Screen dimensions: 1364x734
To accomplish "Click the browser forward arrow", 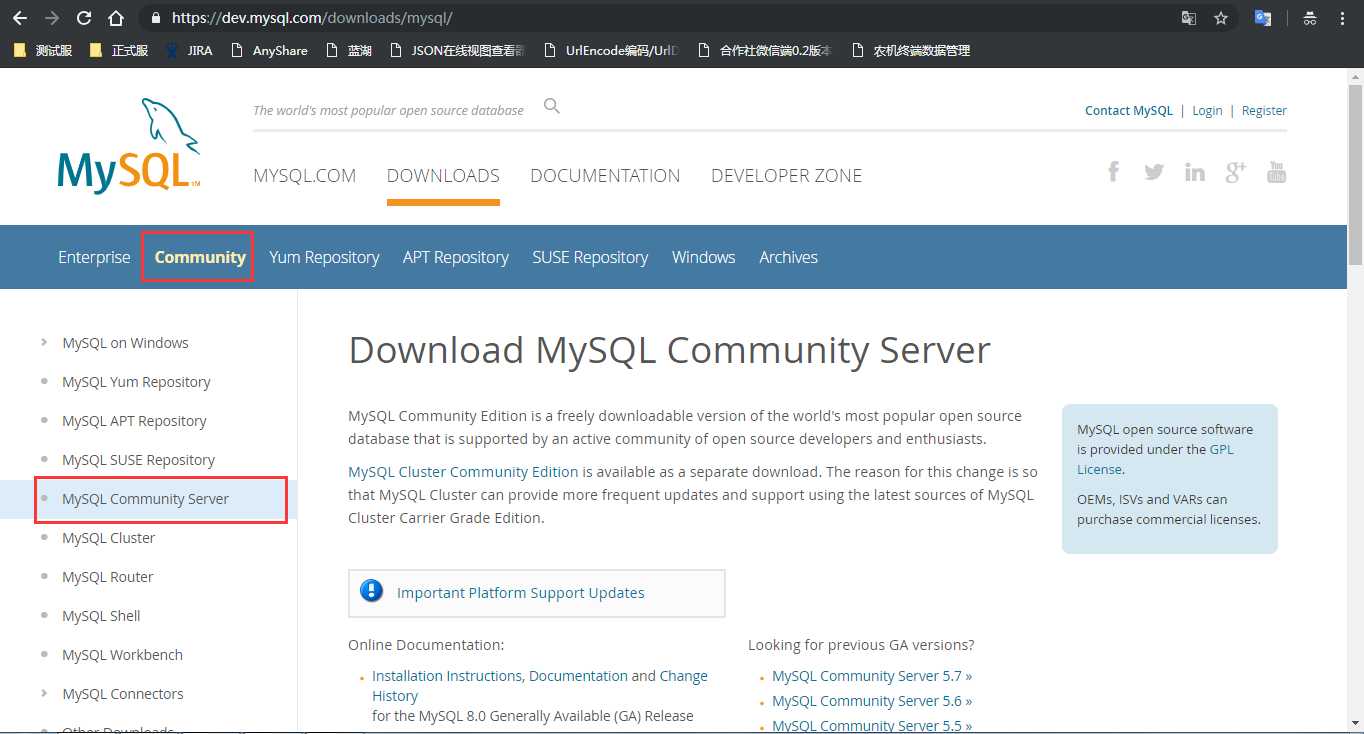I will [52, 18].
